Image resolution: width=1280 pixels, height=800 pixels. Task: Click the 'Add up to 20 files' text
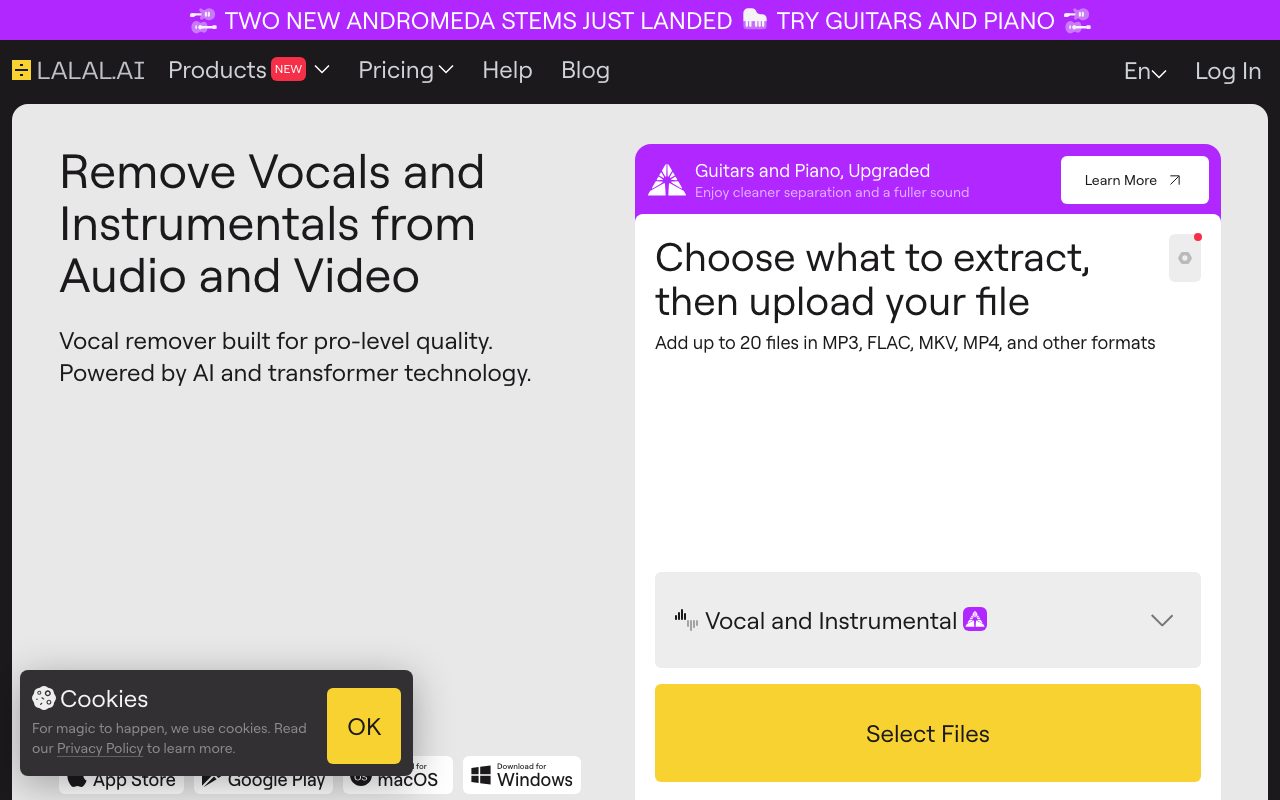(x=905, y=343)
